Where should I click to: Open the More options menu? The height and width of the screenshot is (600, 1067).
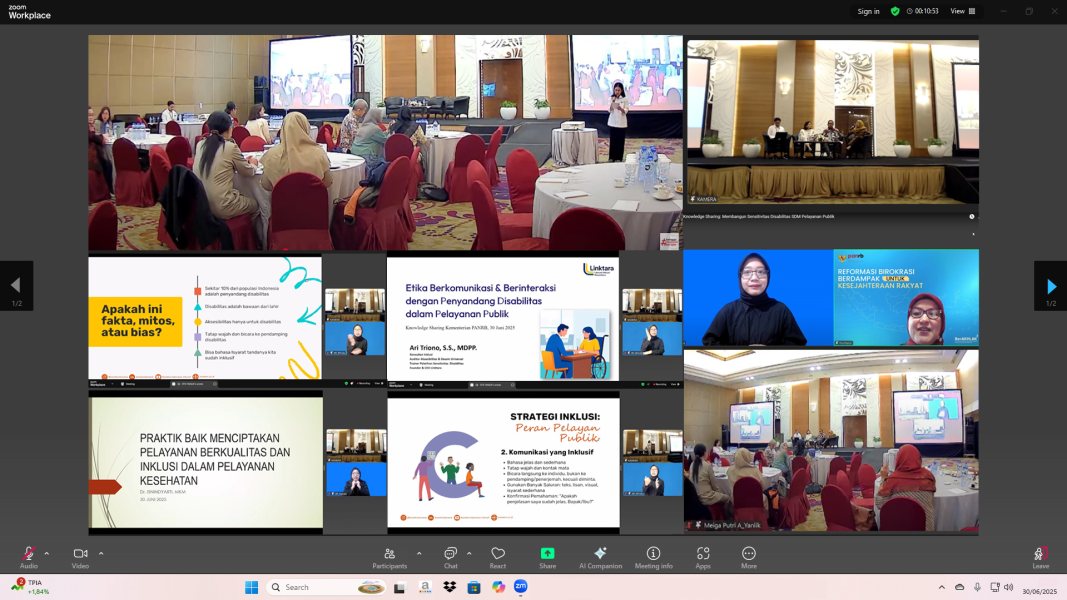tap(748, 555)
